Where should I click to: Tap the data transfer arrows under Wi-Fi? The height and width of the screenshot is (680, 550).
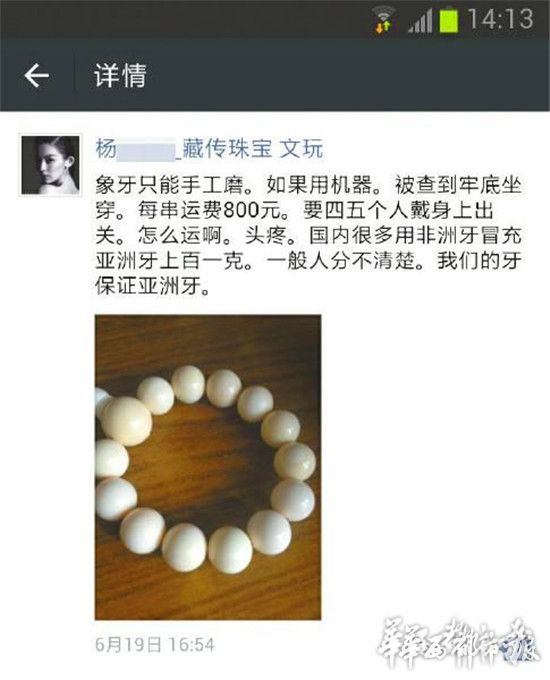[383, 27]
